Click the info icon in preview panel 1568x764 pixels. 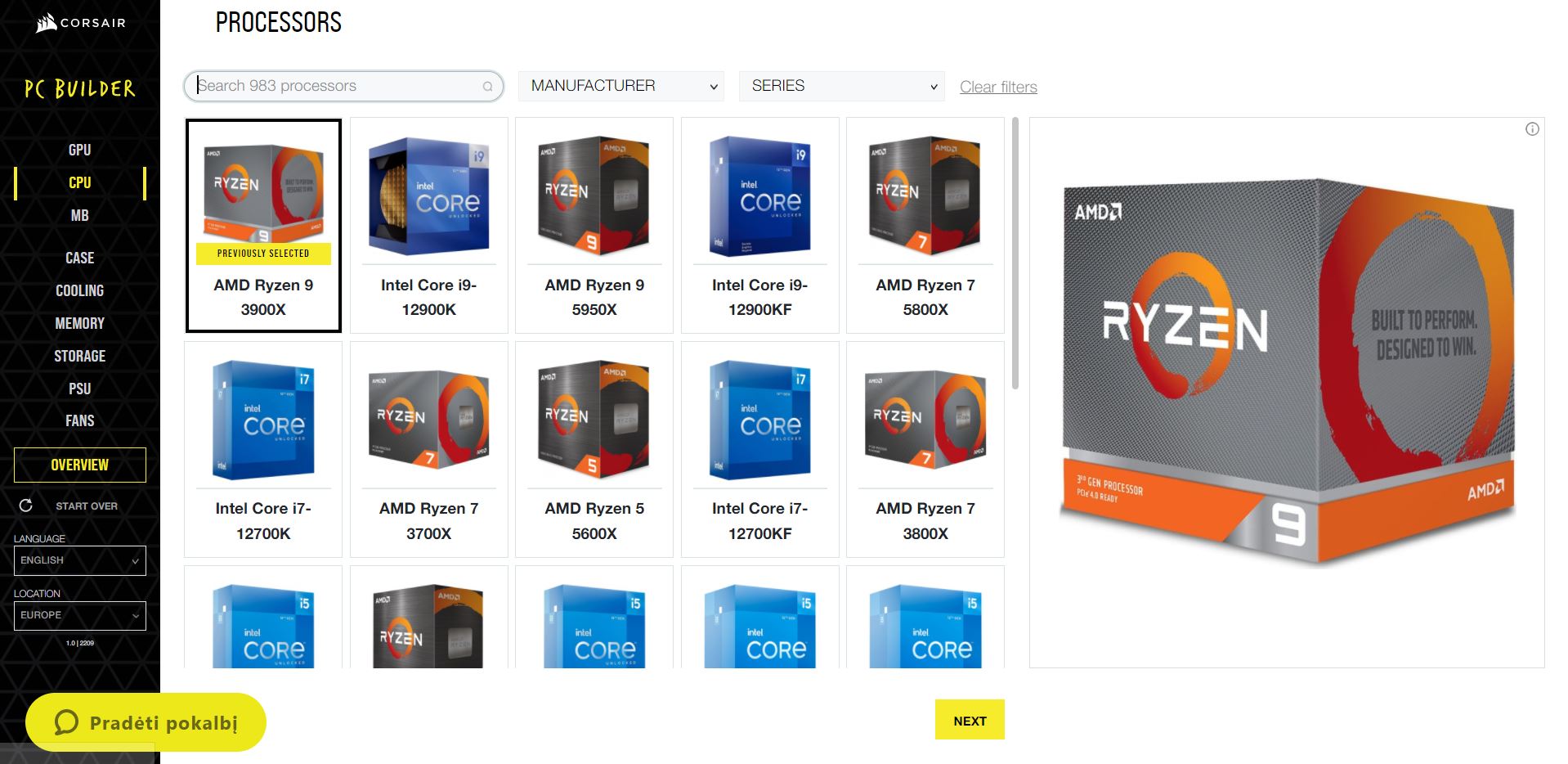1532,129
